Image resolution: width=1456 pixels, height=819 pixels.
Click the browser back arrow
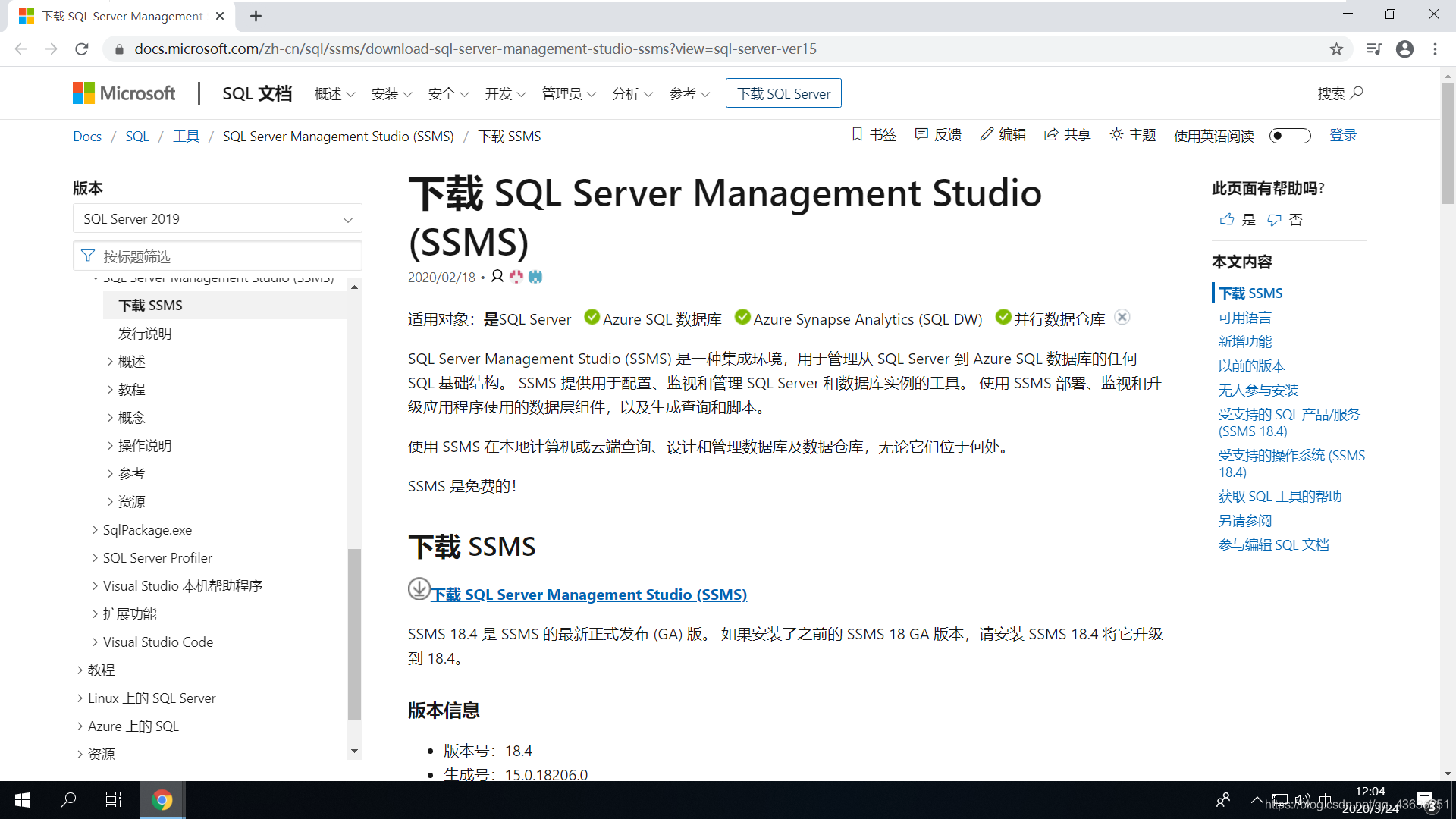[x=20, y=49]
